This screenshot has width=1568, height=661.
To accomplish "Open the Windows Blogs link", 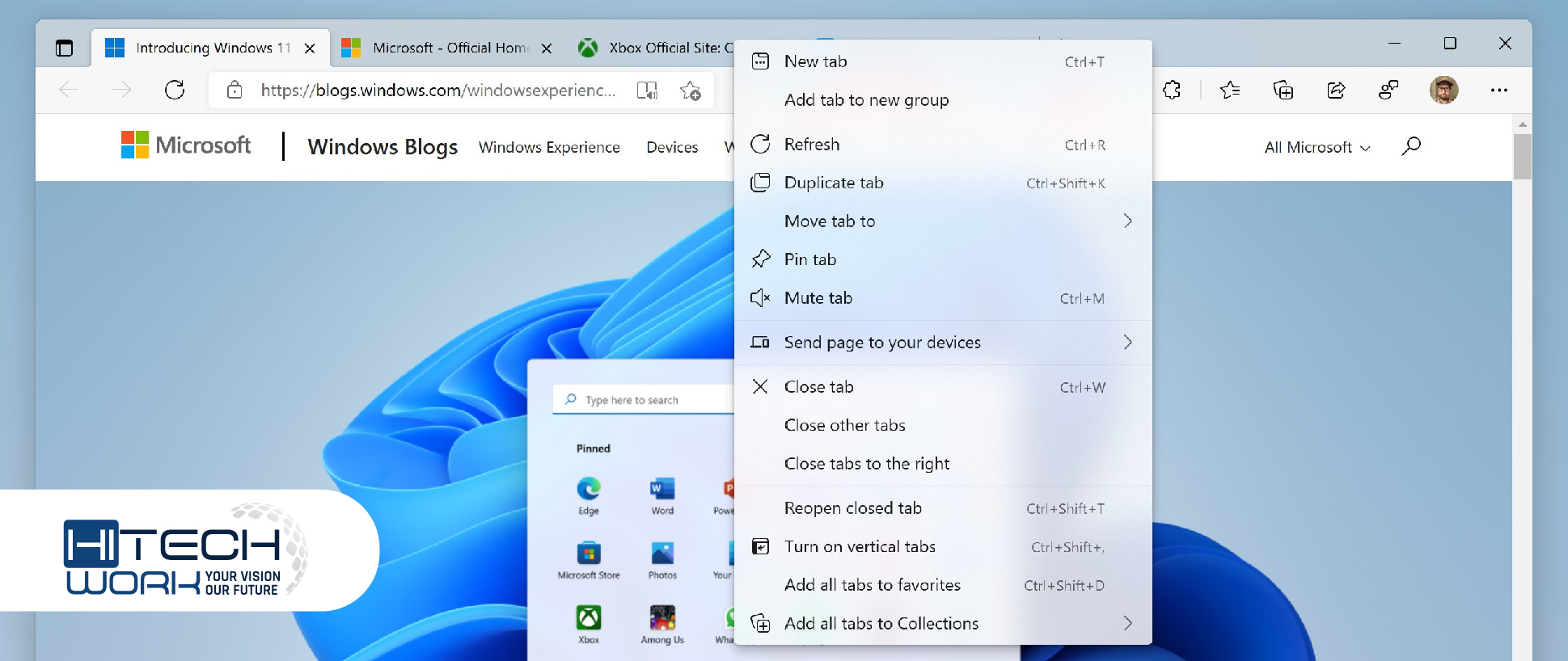I will 382,147.
